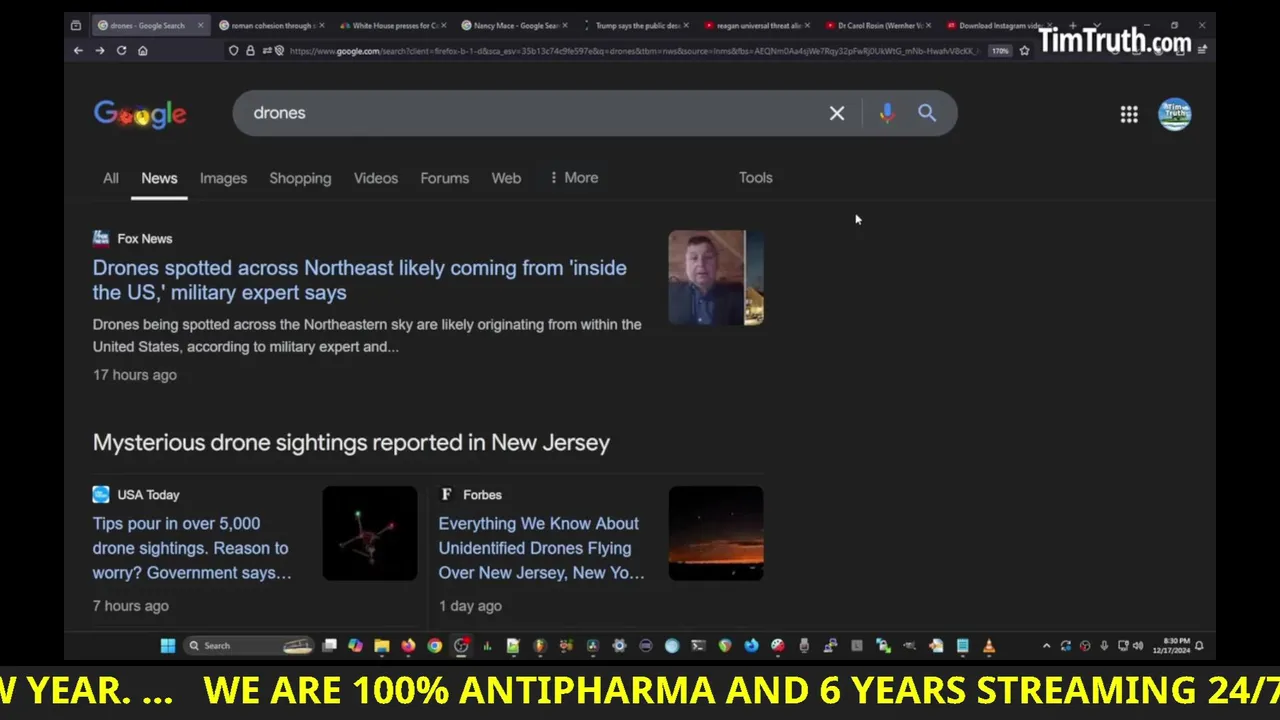Click the USA Today source icon
This screenshot has width=1280, height=720.
pos(101,494)
